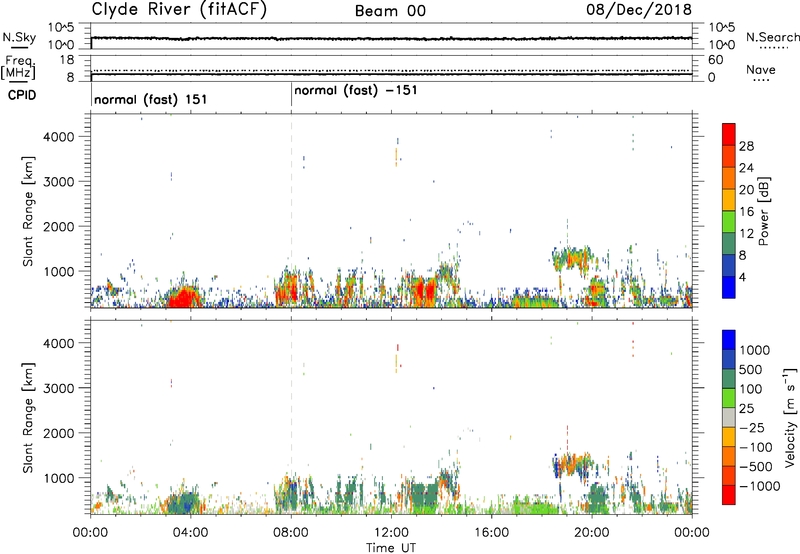Click the '4000' tick on power panel

coord(59,137)
